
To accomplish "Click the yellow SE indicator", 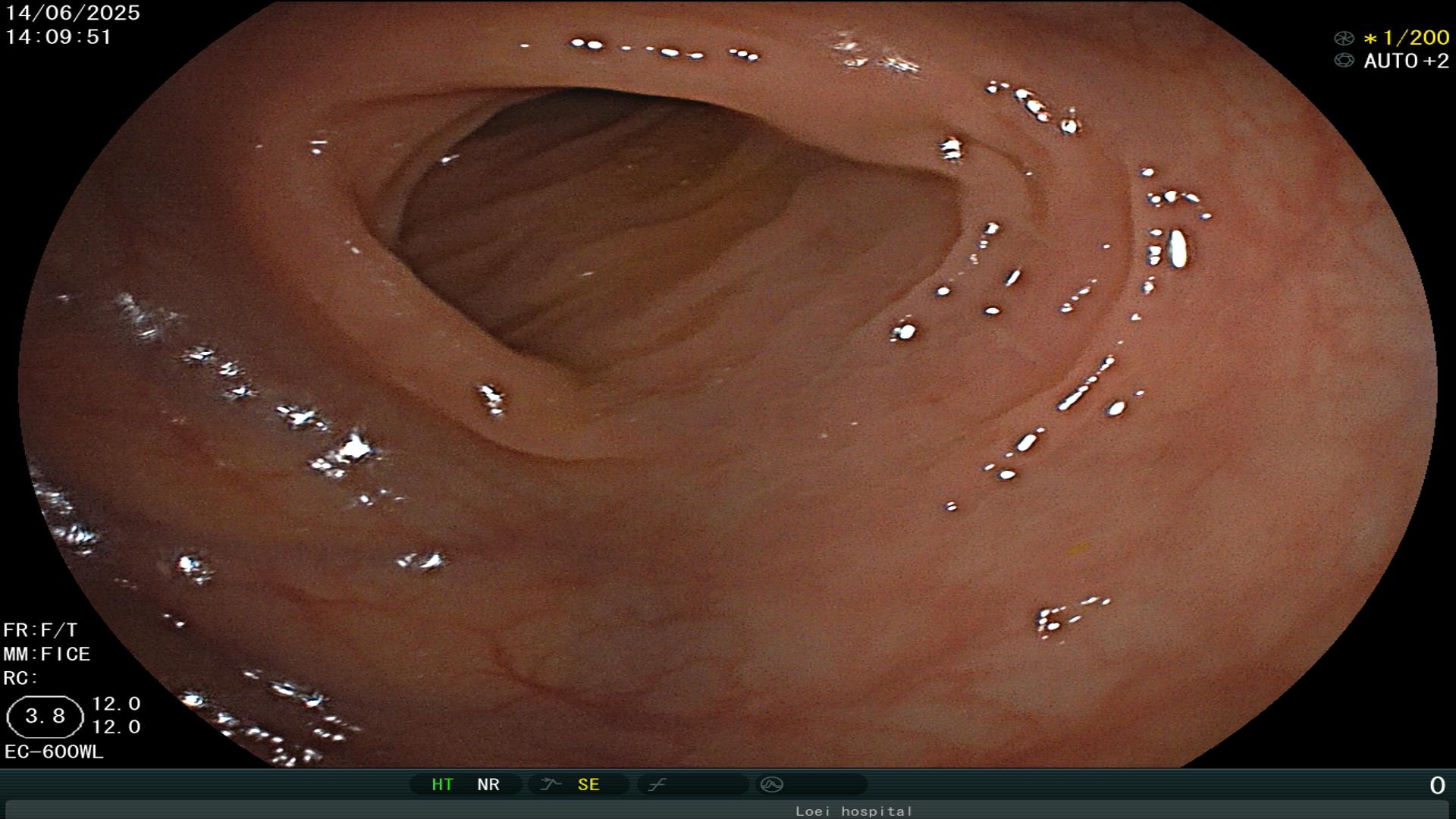I will click(x=588, y=785).
